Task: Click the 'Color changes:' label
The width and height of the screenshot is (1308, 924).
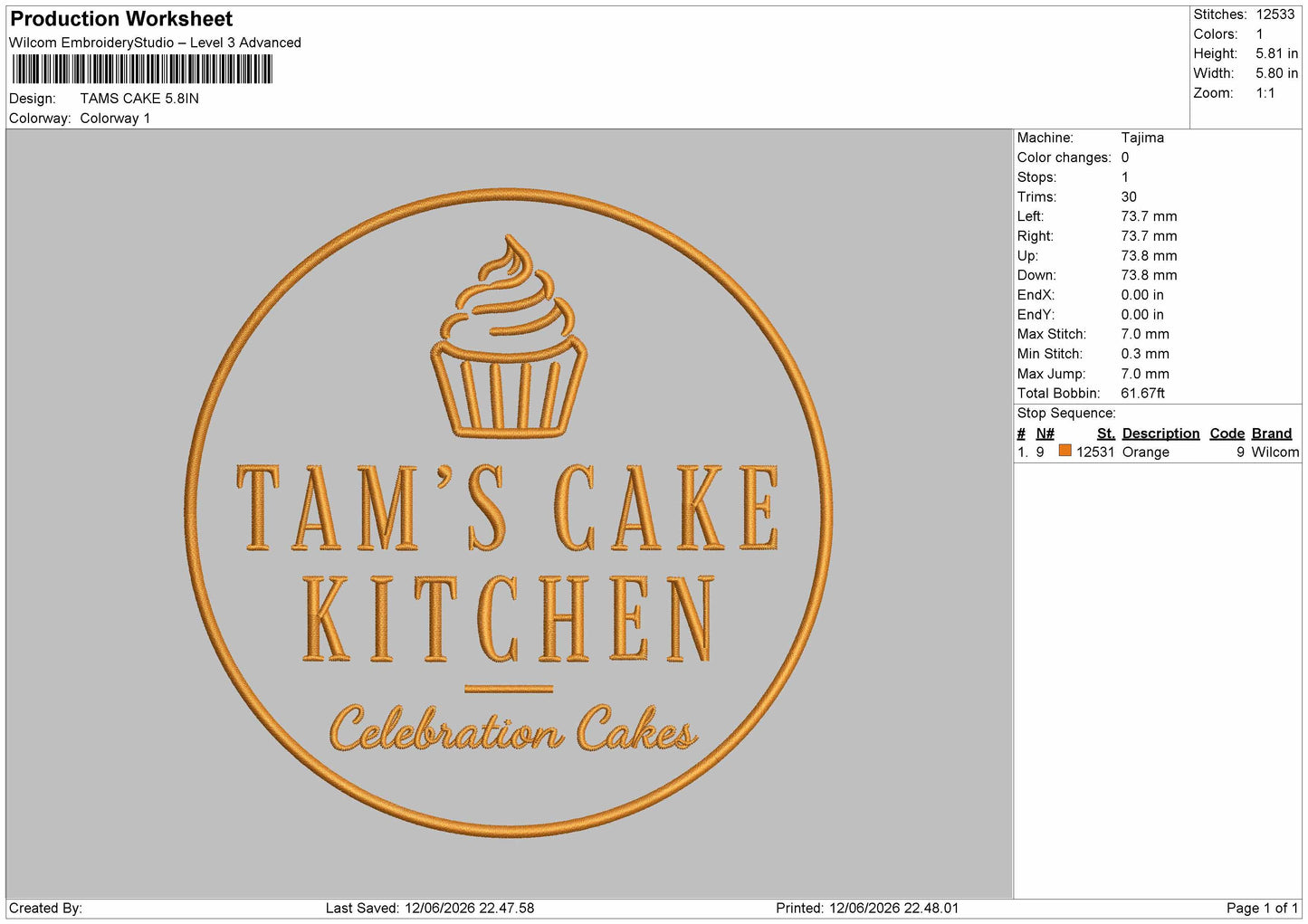Action: click(x=1064, y=157)
